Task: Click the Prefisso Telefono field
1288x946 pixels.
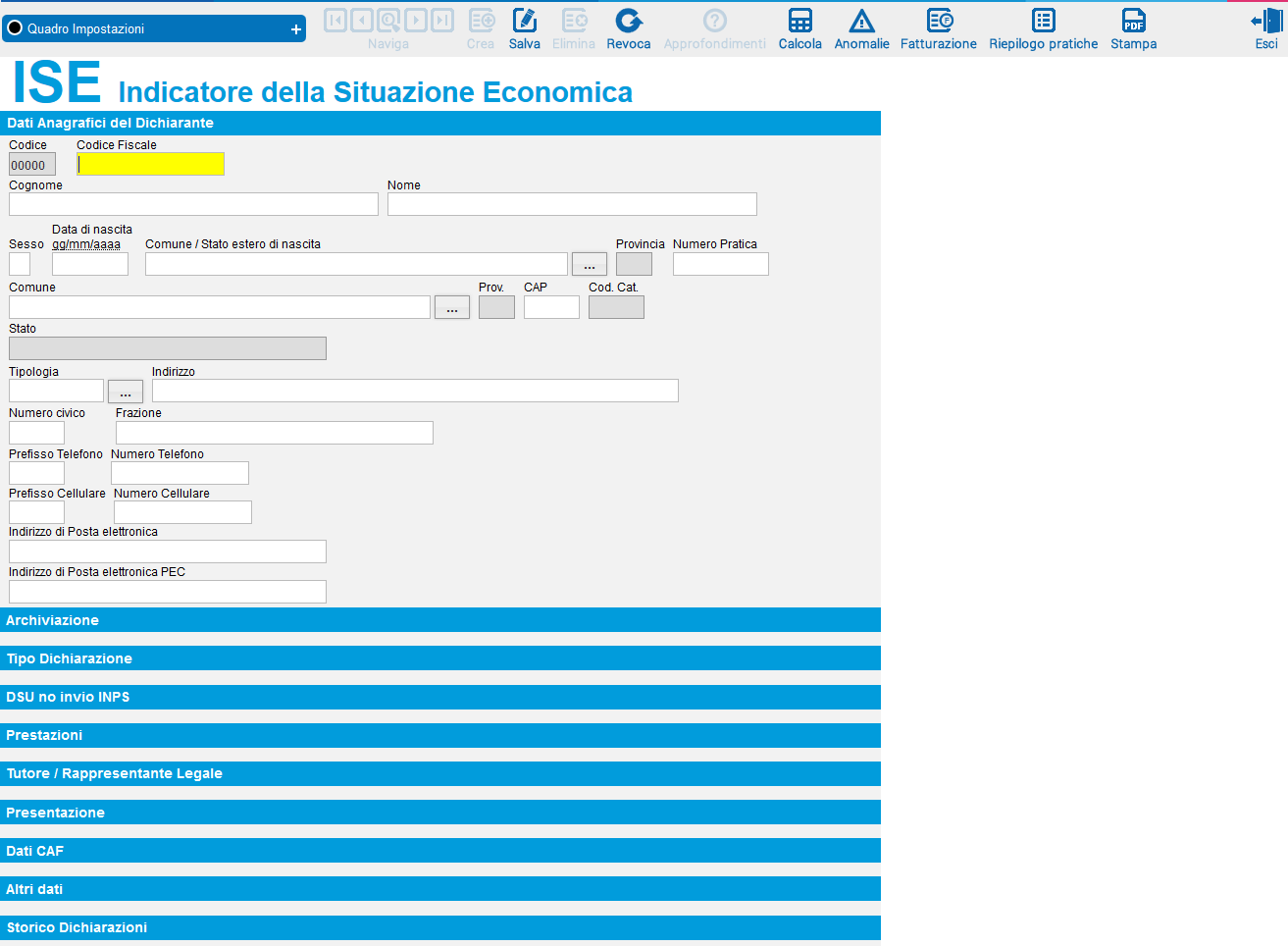Action: (36, 473)
